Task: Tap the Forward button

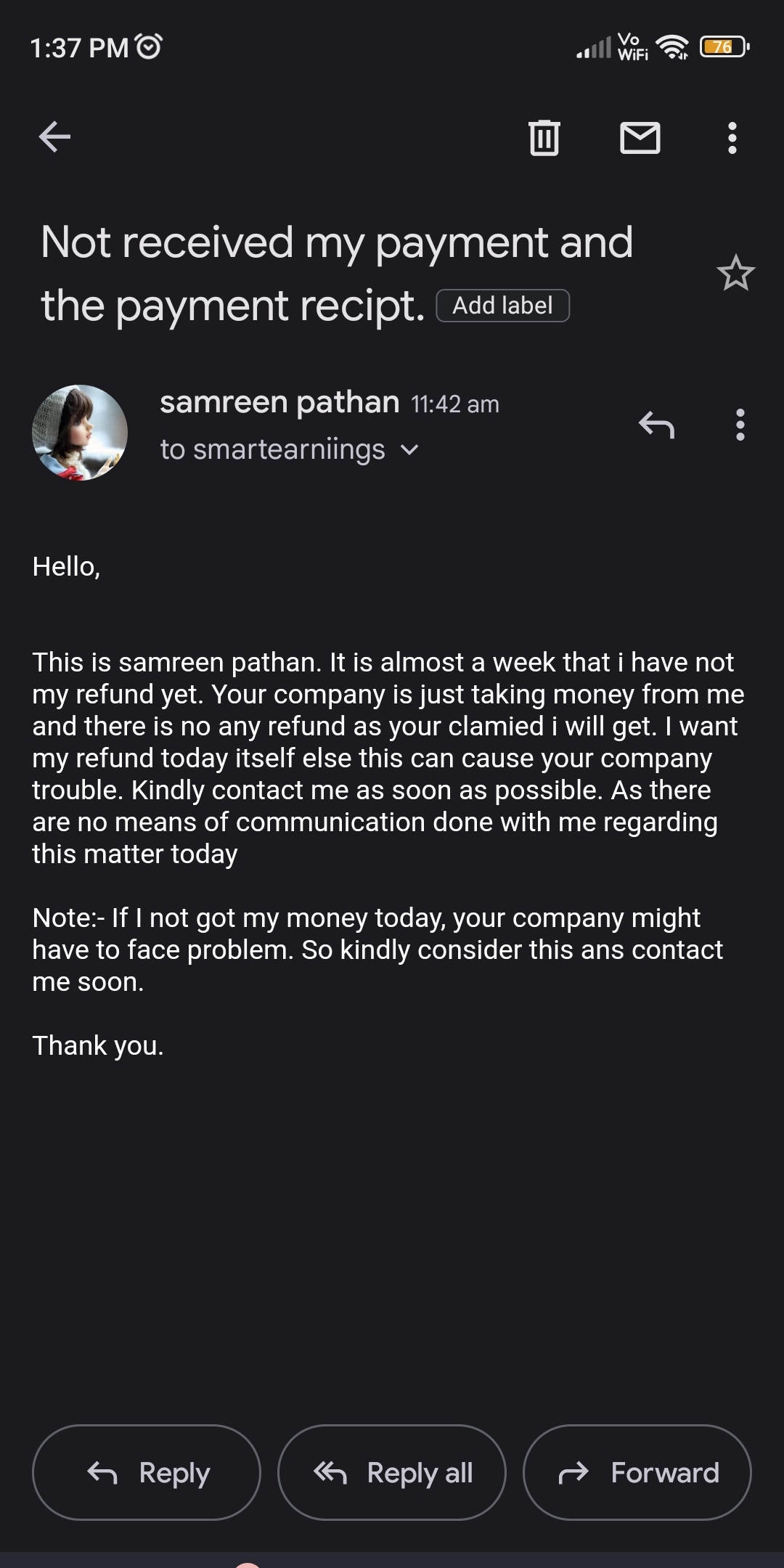Action: (637, 1472)
